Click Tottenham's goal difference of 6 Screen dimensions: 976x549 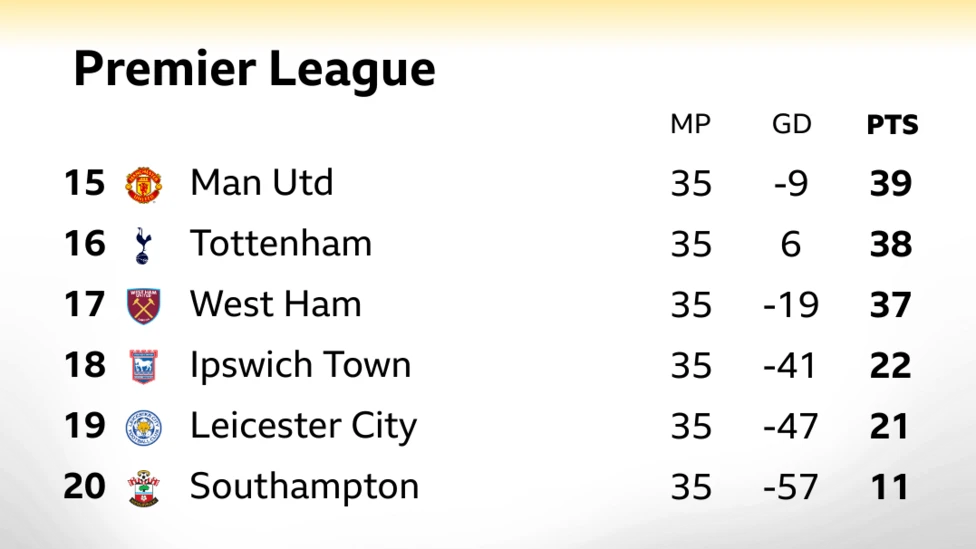791,244
